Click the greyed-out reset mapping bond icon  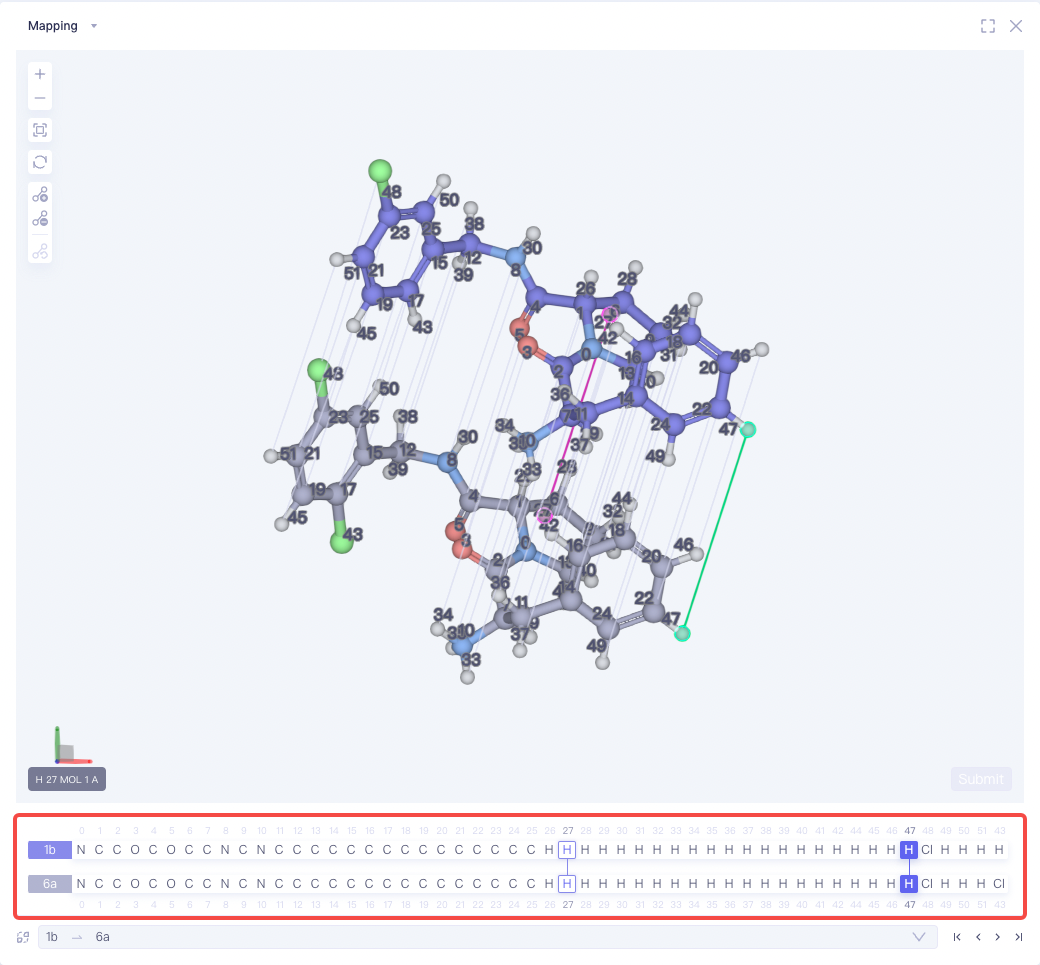(40, 251)
